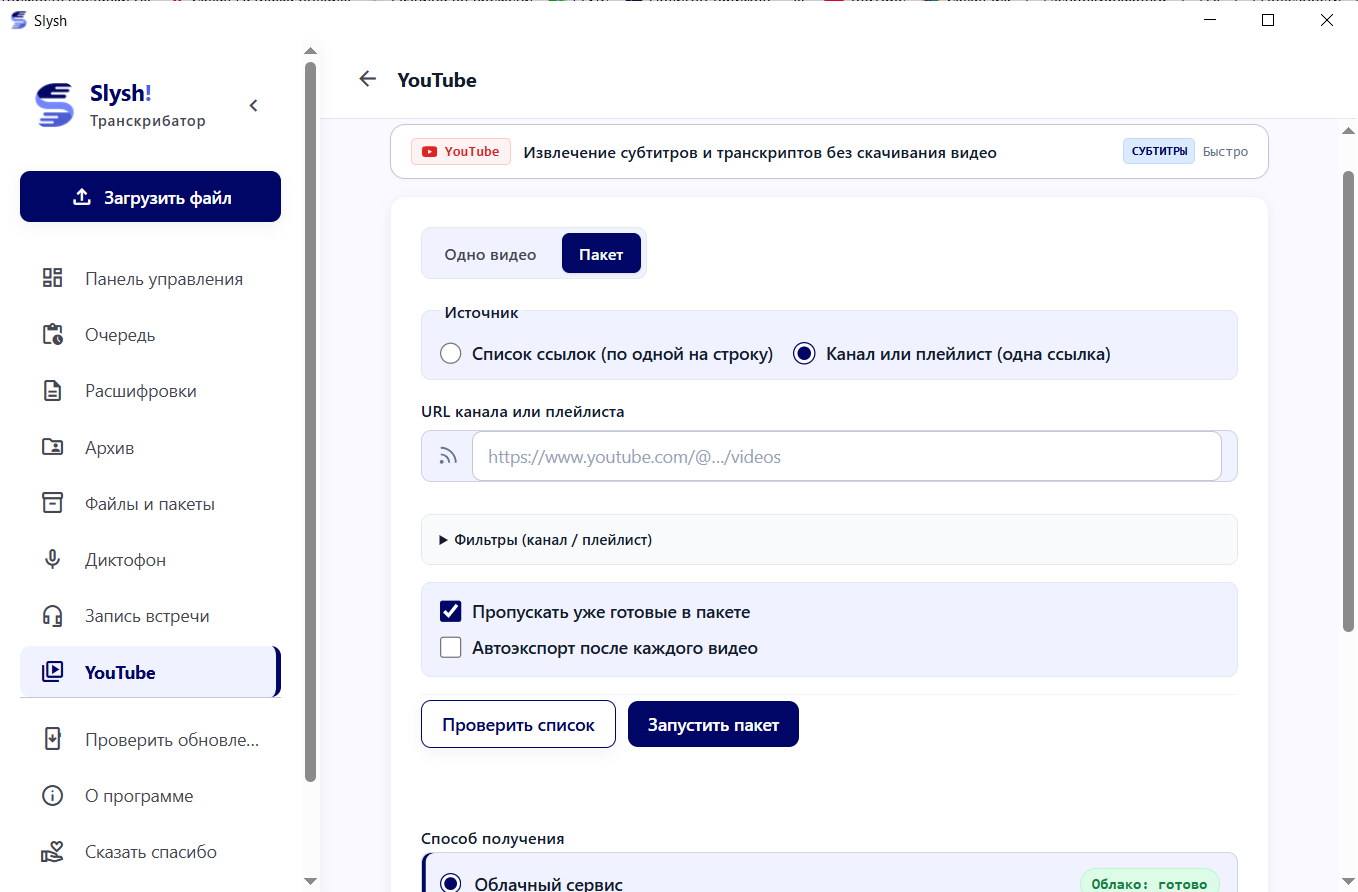Click the red YouTube badge in banner
Image resolution: width=1358 pixels, height=892 pixels.
pyautogui.click(x=461, y=152)
